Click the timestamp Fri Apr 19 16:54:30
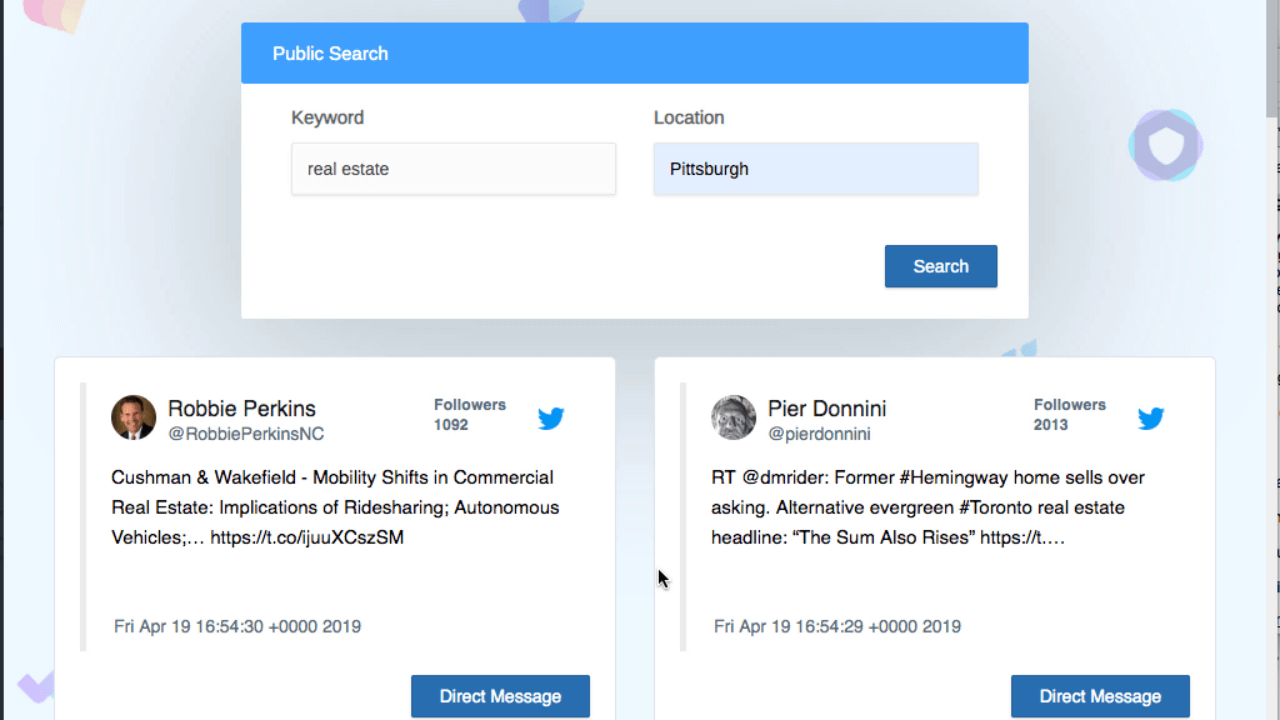This screenshot has width=1280, height=720. [238, 627]
